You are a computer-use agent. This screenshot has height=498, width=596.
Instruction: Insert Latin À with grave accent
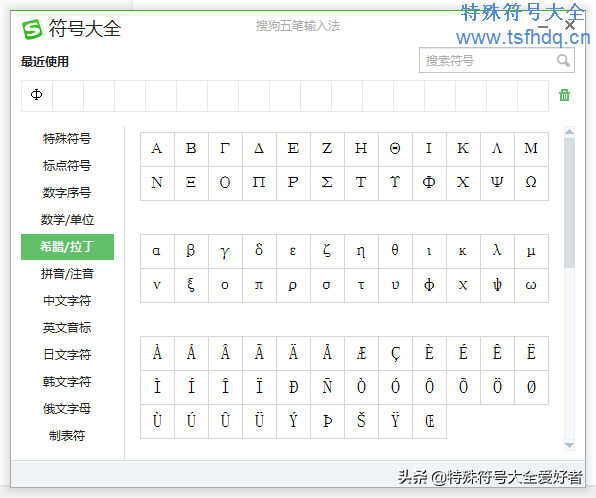point(157,353)
